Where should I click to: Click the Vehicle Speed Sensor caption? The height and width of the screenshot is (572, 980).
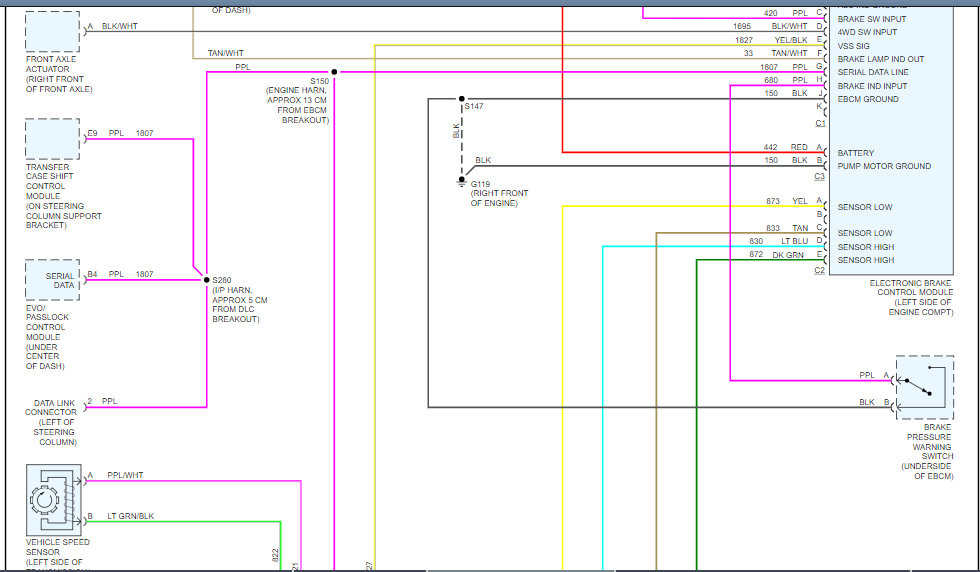point(56,553)
